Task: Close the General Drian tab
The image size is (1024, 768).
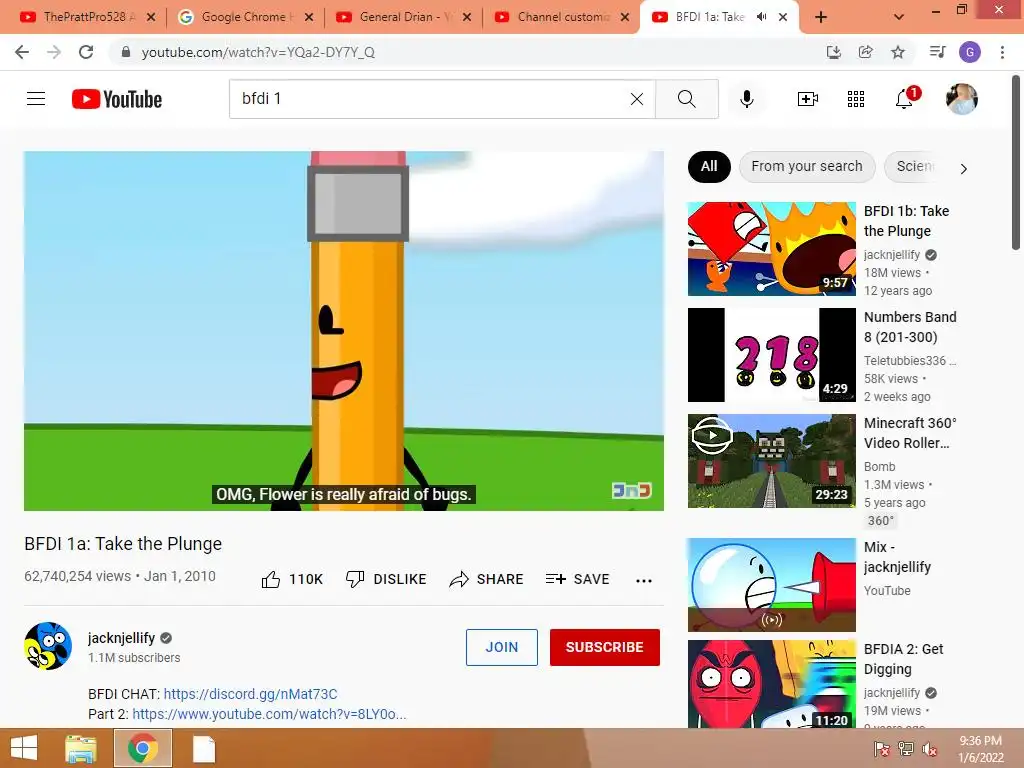Action: [x=467, y=17]
